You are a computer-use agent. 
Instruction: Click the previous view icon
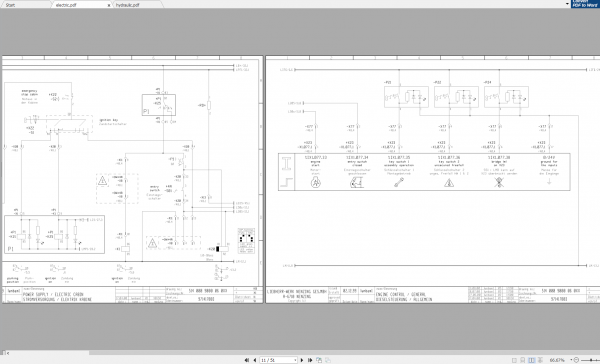(x=319, y=360)
